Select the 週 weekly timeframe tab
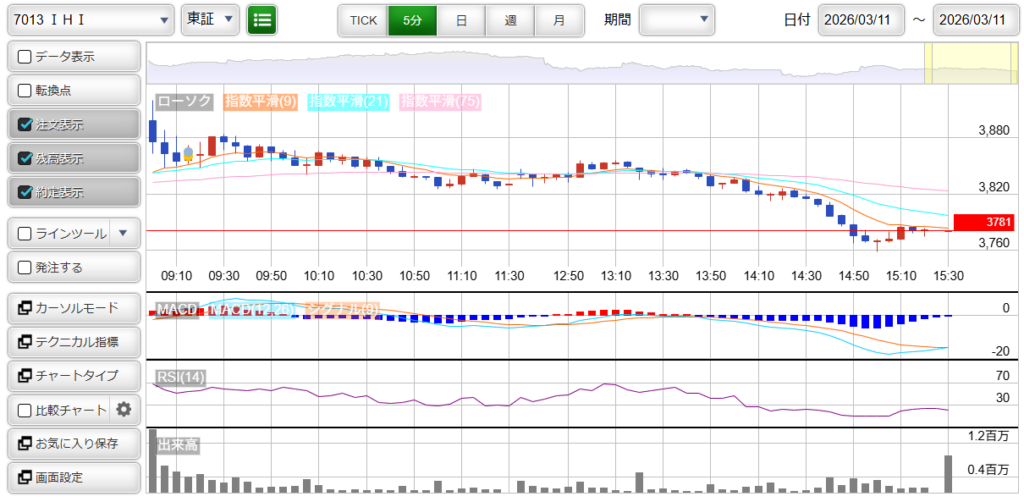1024x502 pixels. pyautogui.click(x=510, y=20)
